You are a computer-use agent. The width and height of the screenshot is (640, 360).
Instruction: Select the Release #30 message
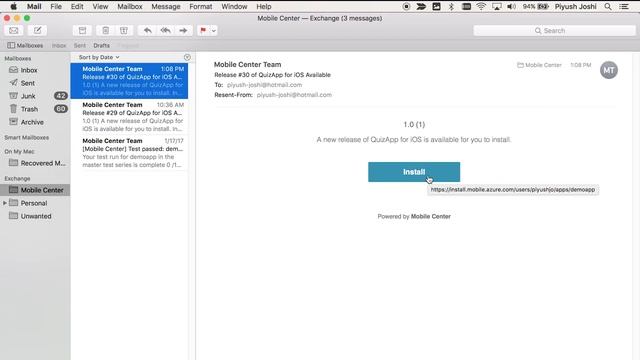129,81
